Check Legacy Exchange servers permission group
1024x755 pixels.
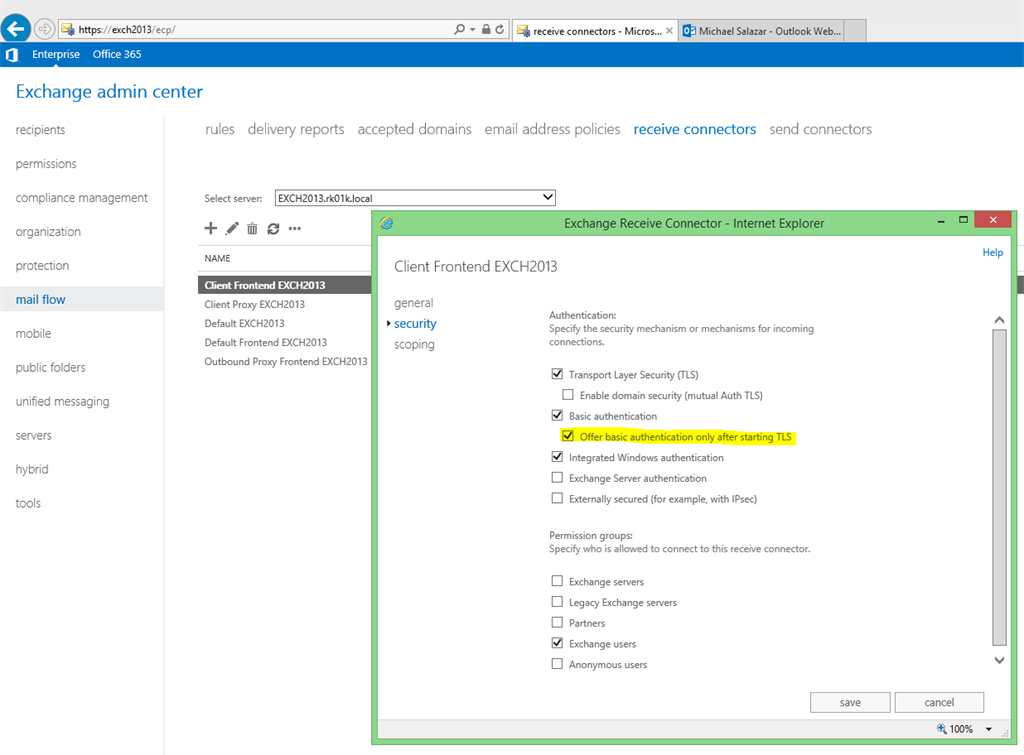pos(557,602)
